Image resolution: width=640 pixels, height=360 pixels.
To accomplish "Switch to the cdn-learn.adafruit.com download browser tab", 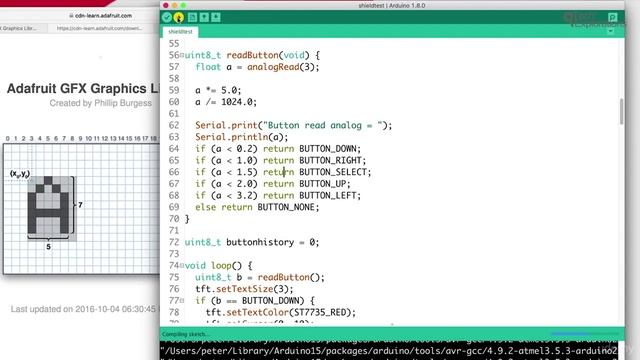I will click(x=100, y=28).
